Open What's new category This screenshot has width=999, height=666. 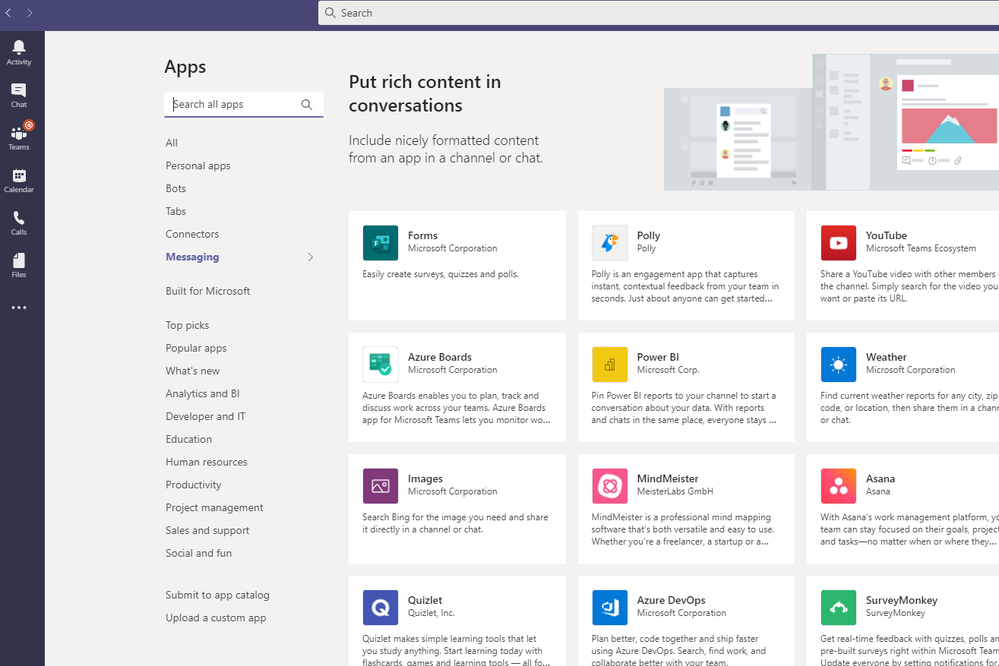192,371
